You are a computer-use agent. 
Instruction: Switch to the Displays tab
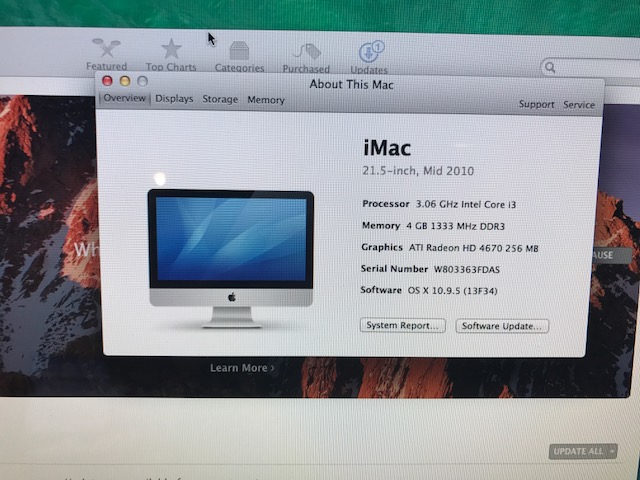point(174,99)
